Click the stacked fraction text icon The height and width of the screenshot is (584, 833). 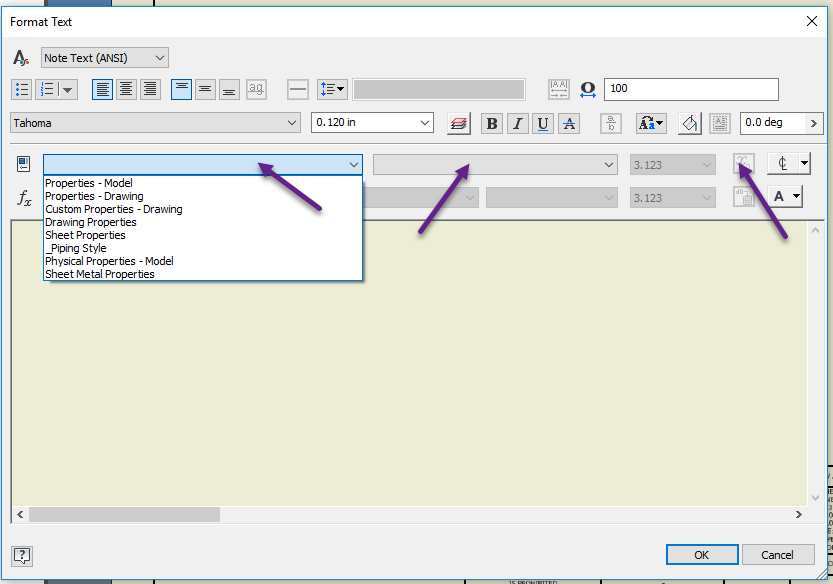coord(610,123)
